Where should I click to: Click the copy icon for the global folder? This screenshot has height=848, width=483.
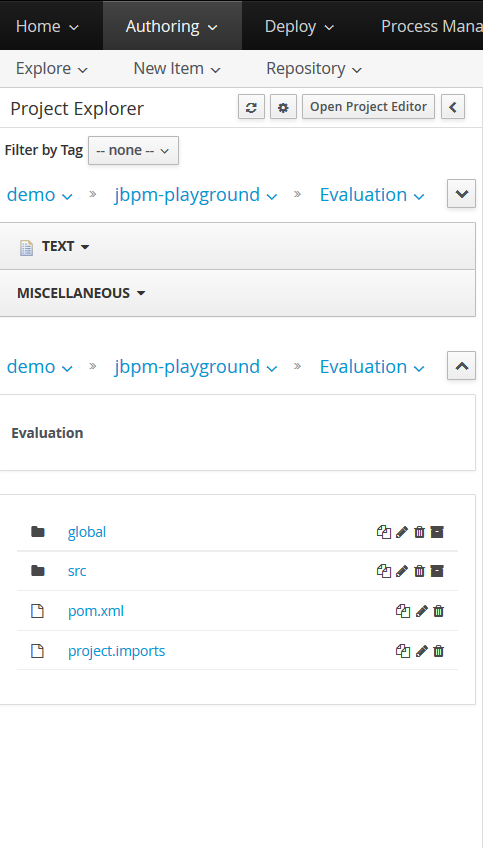[383, 532]
